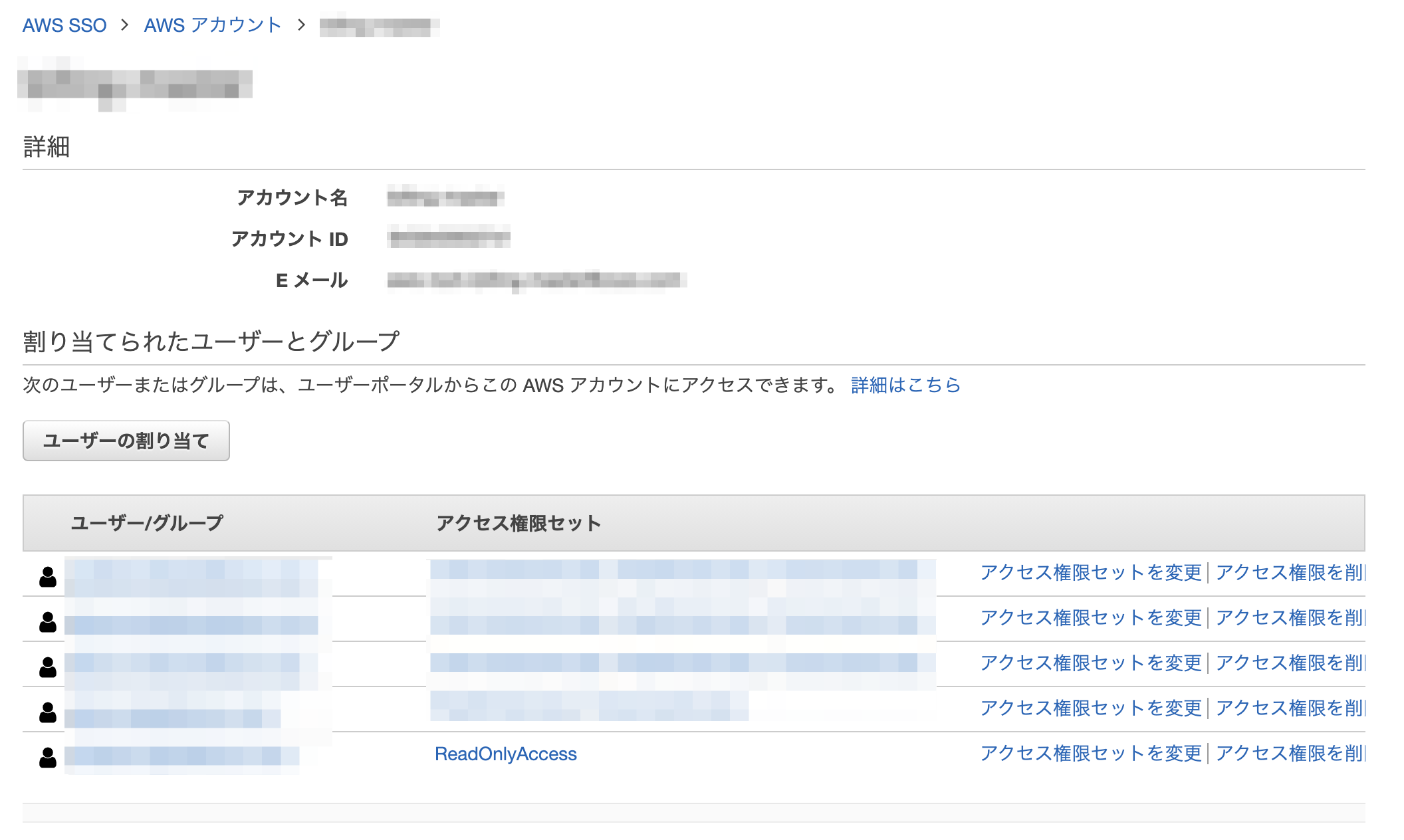Click the third row's user icon

(x=48, y=667)
